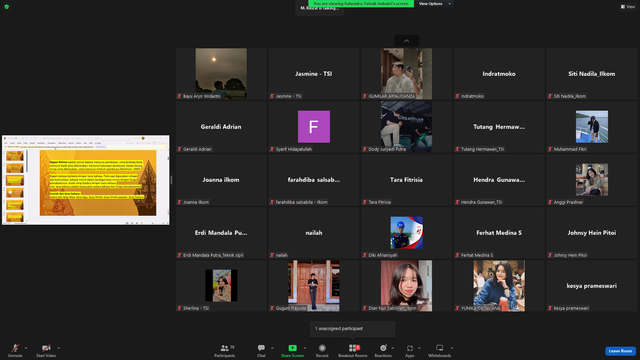Start Video using the camera icon
This screenshot has height=360, width=640.
click(x=46, y=348)
